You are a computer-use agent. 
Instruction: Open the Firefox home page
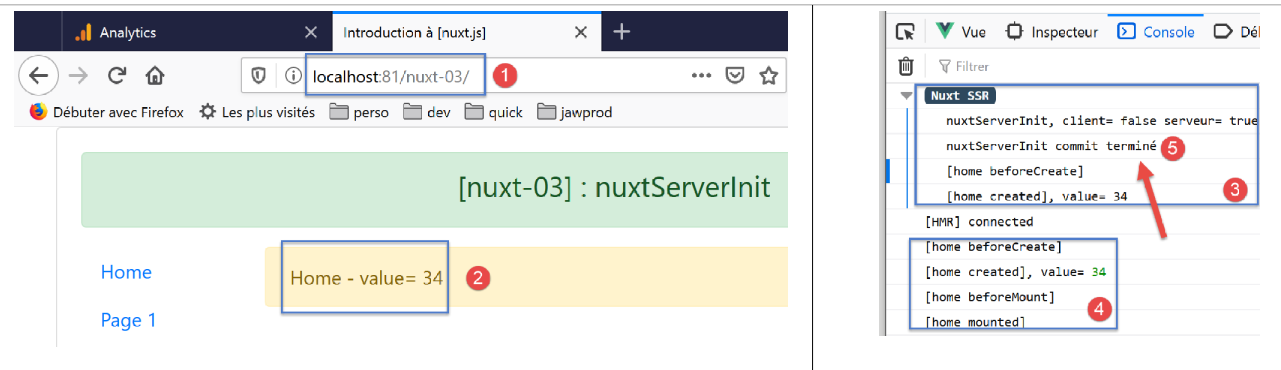(154, 76)
